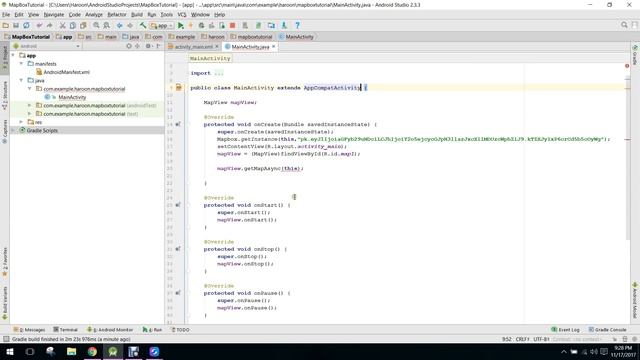Click the Redo arrow icon

(49, 25)
